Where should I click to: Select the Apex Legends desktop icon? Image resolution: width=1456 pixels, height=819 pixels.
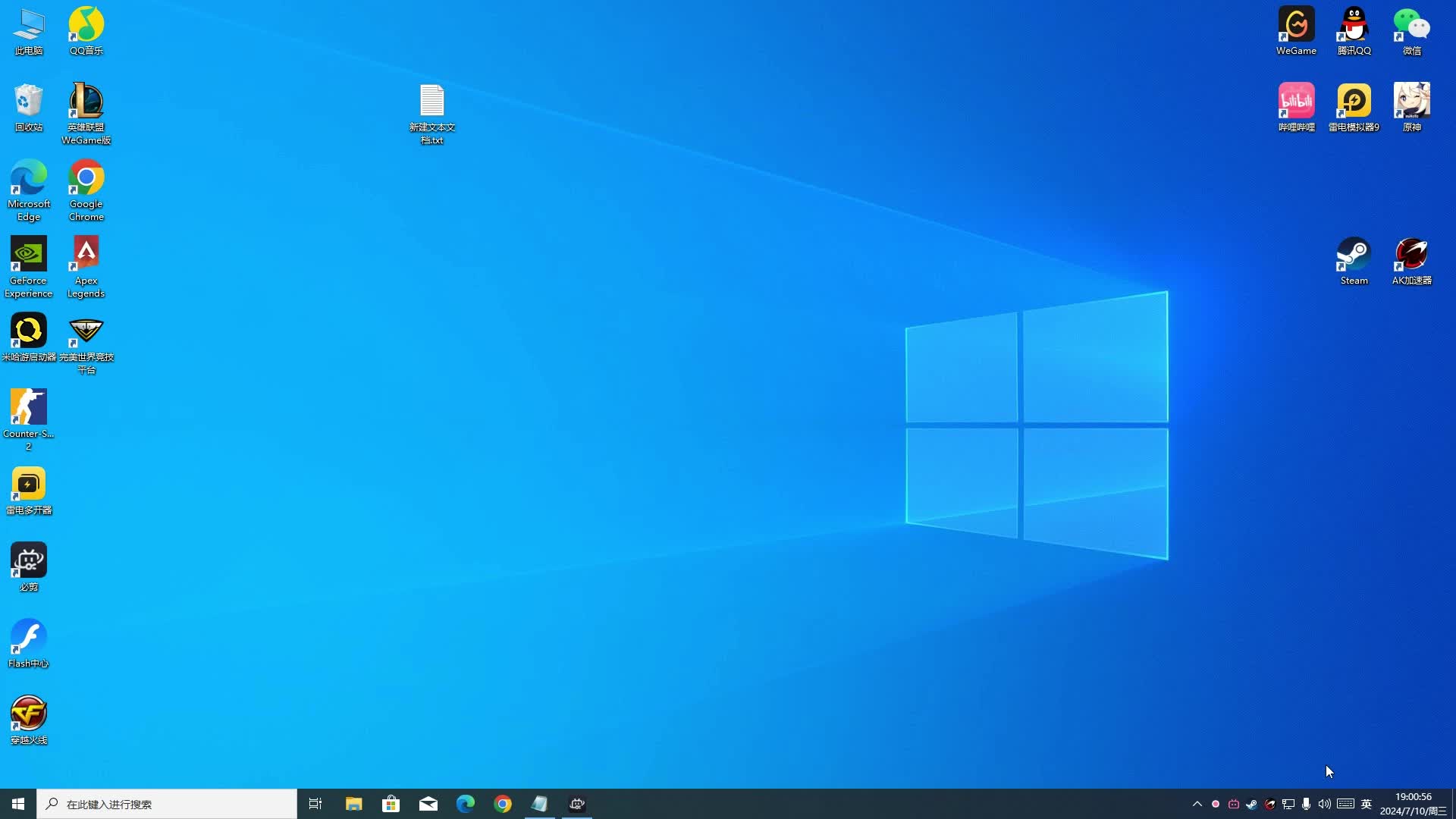point(86,267)
